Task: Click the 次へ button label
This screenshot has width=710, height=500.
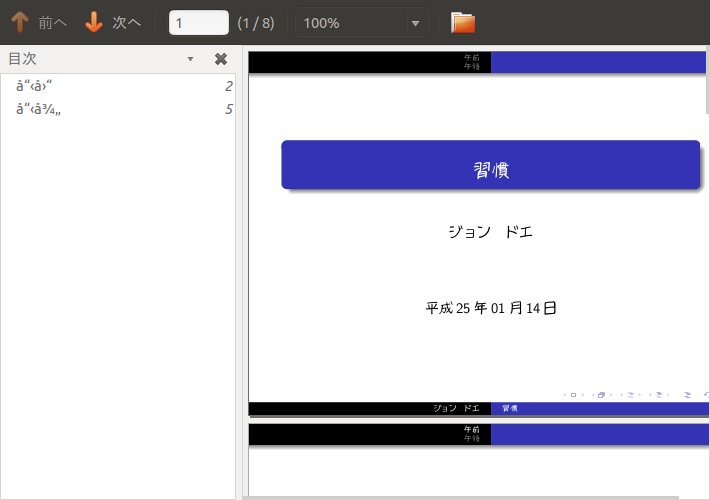Action: (x=127, y=23)
